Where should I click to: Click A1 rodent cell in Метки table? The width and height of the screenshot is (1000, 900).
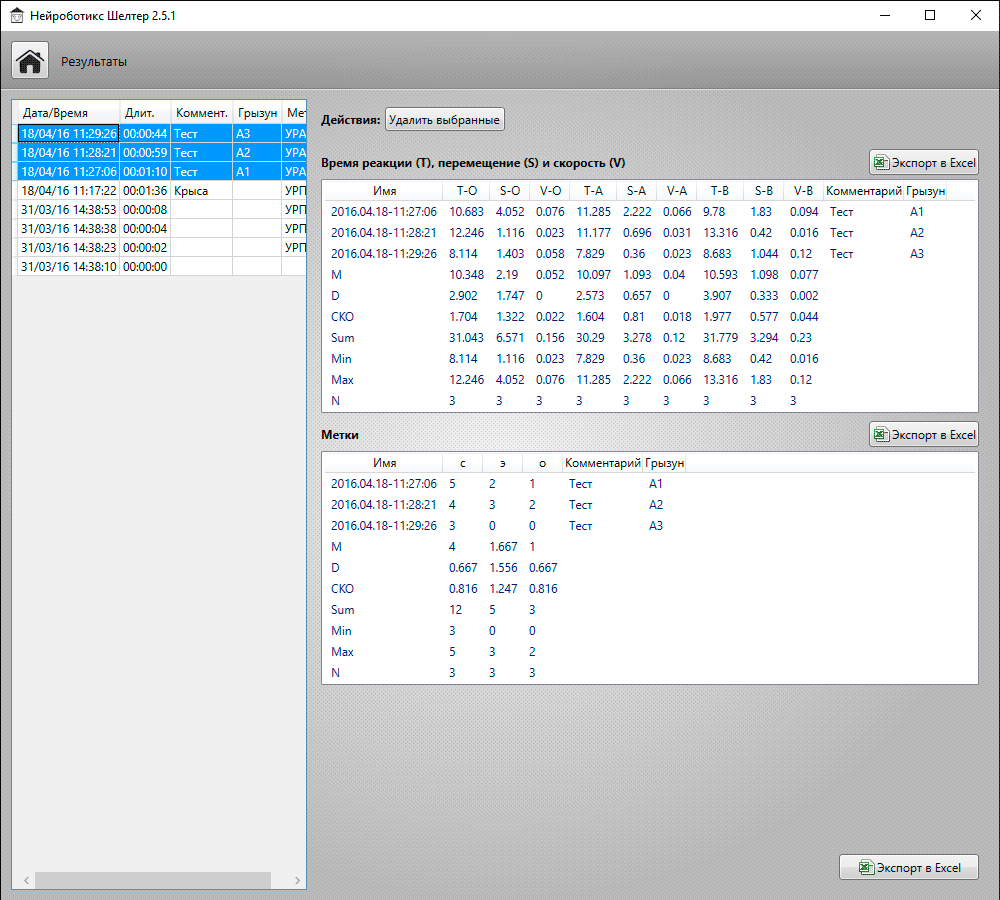656,484
